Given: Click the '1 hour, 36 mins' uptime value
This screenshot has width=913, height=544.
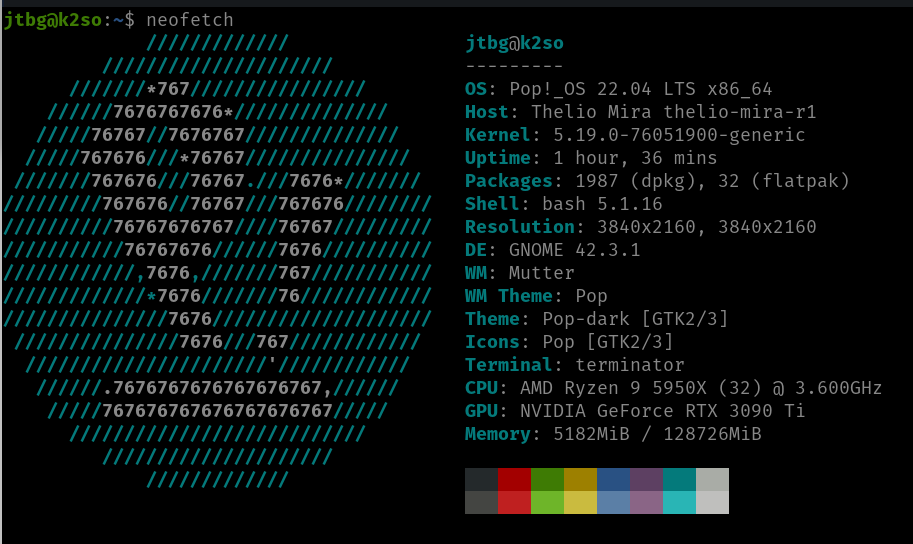Looking at the screenshot, I should tap(635, 158).
